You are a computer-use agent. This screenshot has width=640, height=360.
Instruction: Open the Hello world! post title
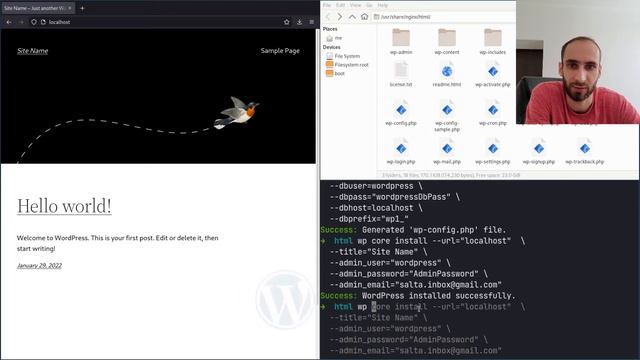tap(64, 206)
